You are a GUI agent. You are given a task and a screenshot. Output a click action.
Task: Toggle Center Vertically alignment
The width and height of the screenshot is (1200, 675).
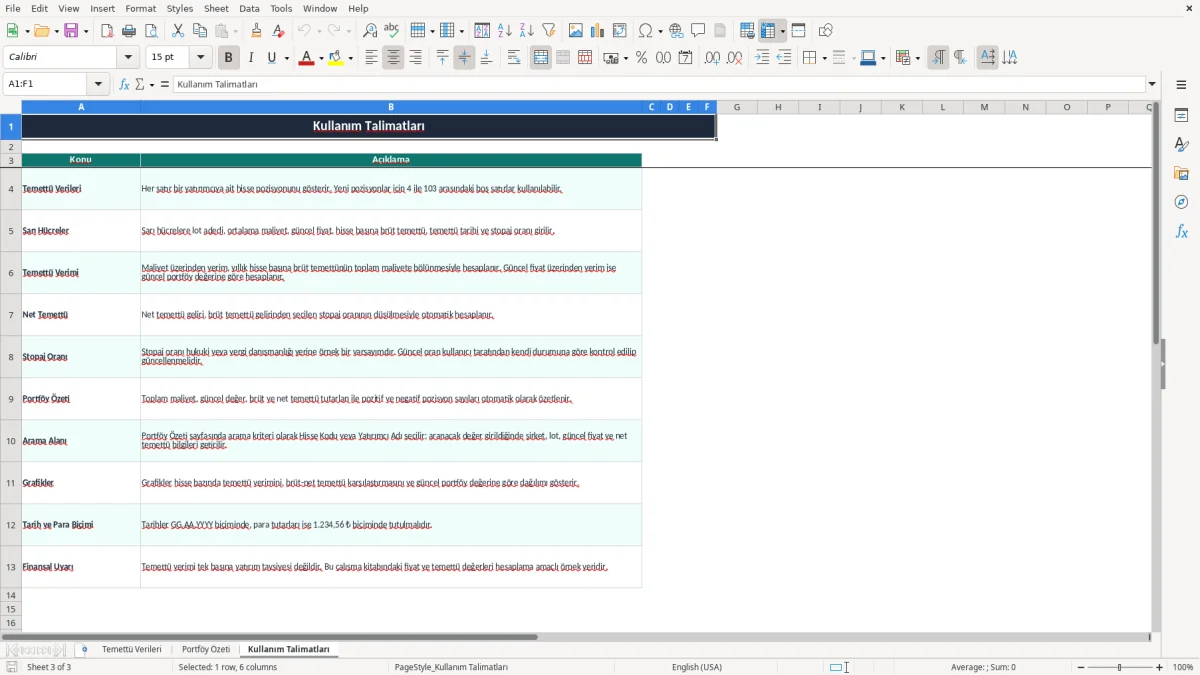(464, 58)
